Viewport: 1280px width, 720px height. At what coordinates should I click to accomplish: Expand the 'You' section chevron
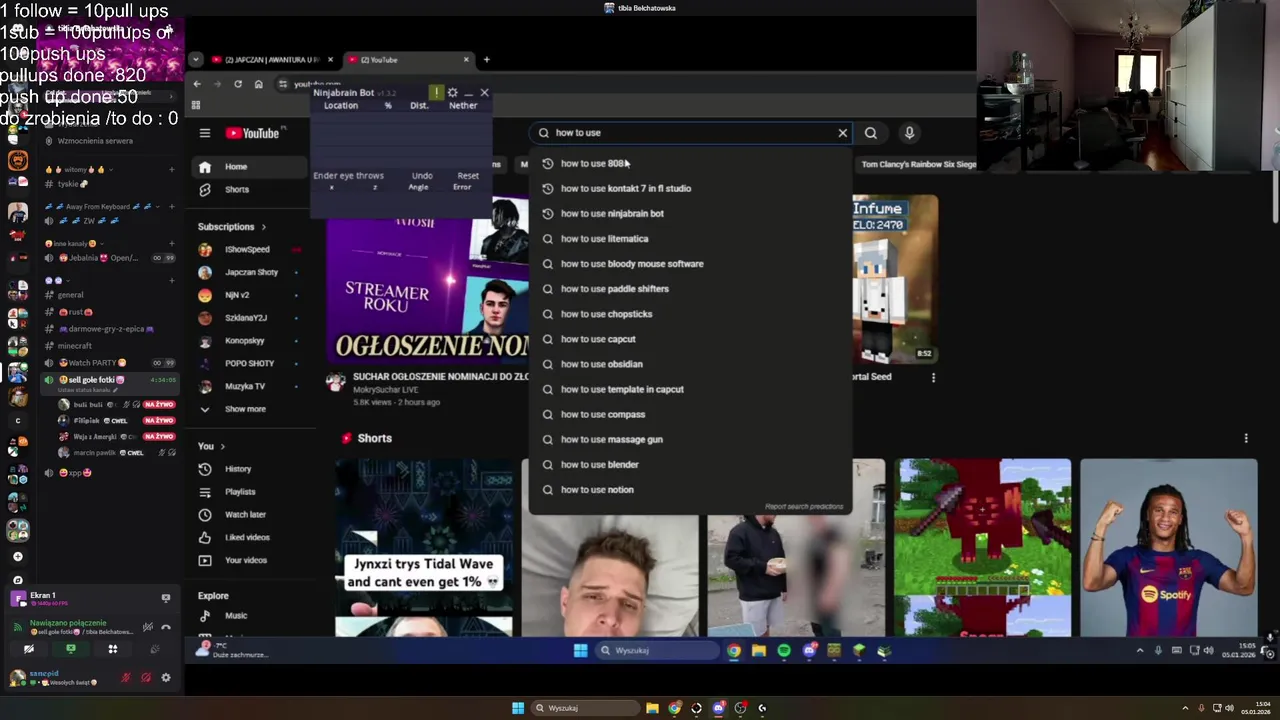click(x=222, y=446)
